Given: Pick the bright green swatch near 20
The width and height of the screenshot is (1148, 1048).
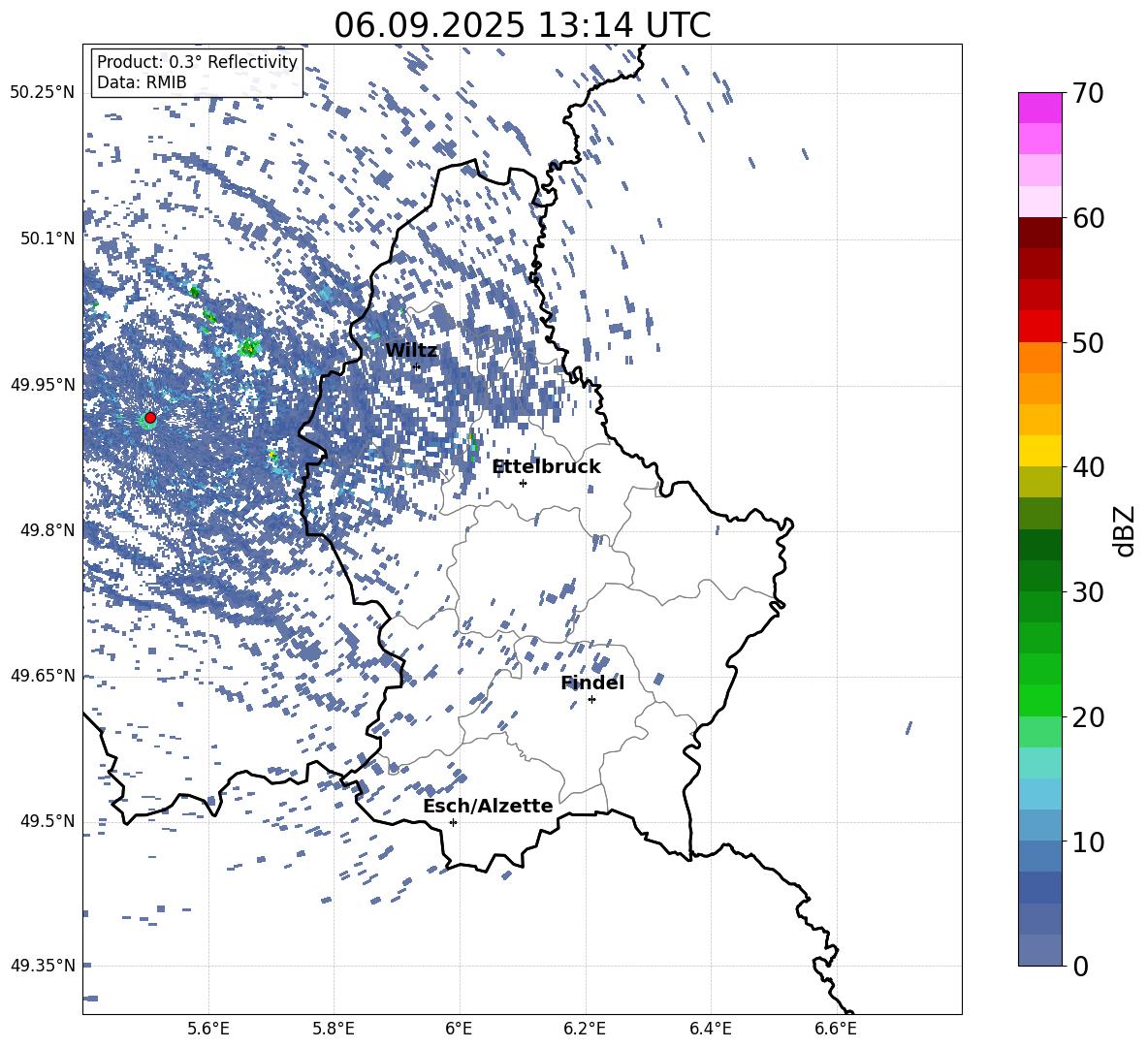Looking at the screenshot, I should click(x=1039, y=700).
